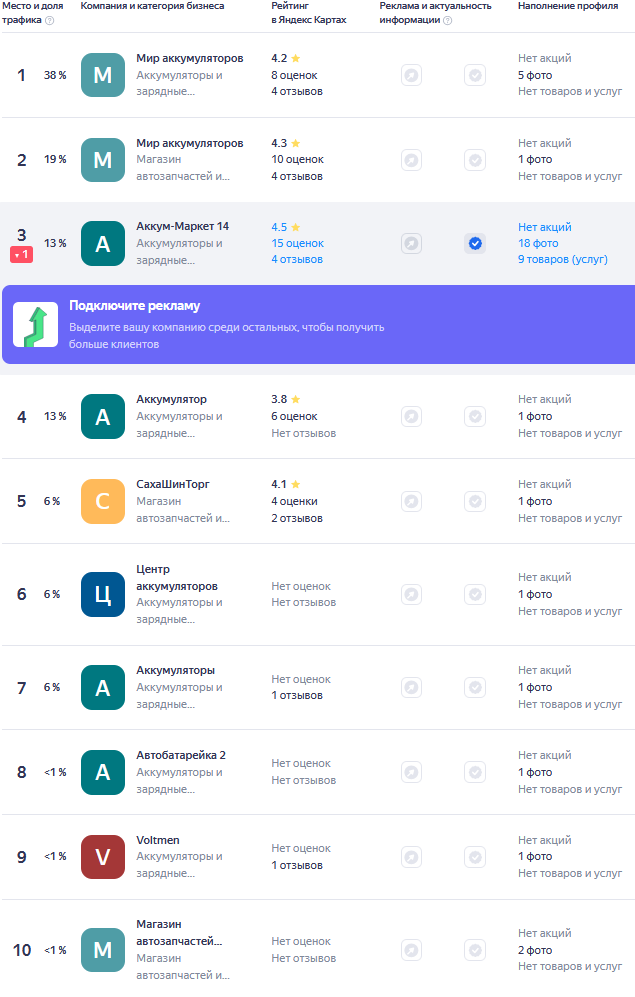635x997 pixels.
Task: Open the 4 отзывов link for Аккум-Маркет 14
Action: point(297,259)
